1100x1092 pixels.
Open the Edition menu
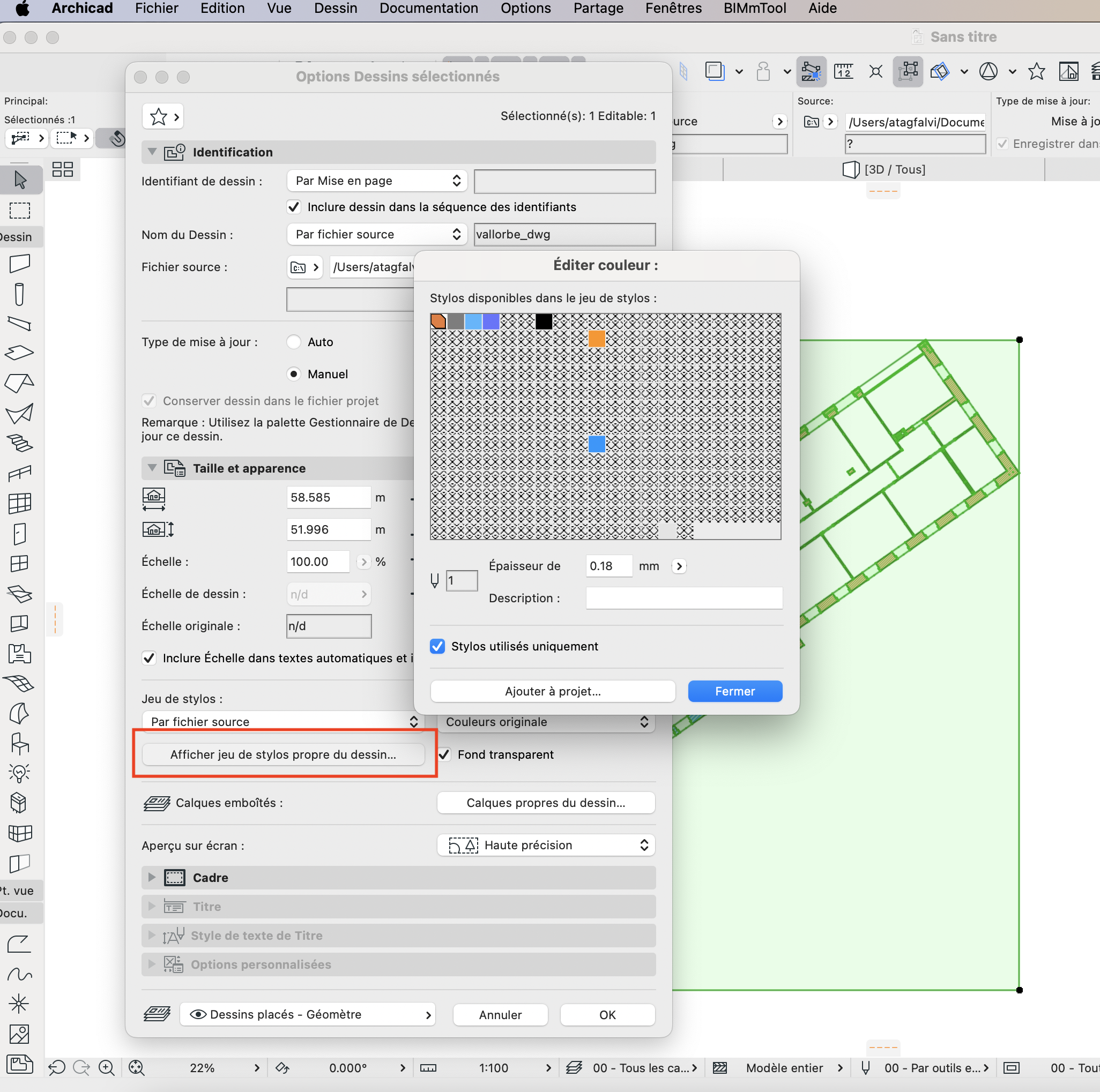coord(222,9)
